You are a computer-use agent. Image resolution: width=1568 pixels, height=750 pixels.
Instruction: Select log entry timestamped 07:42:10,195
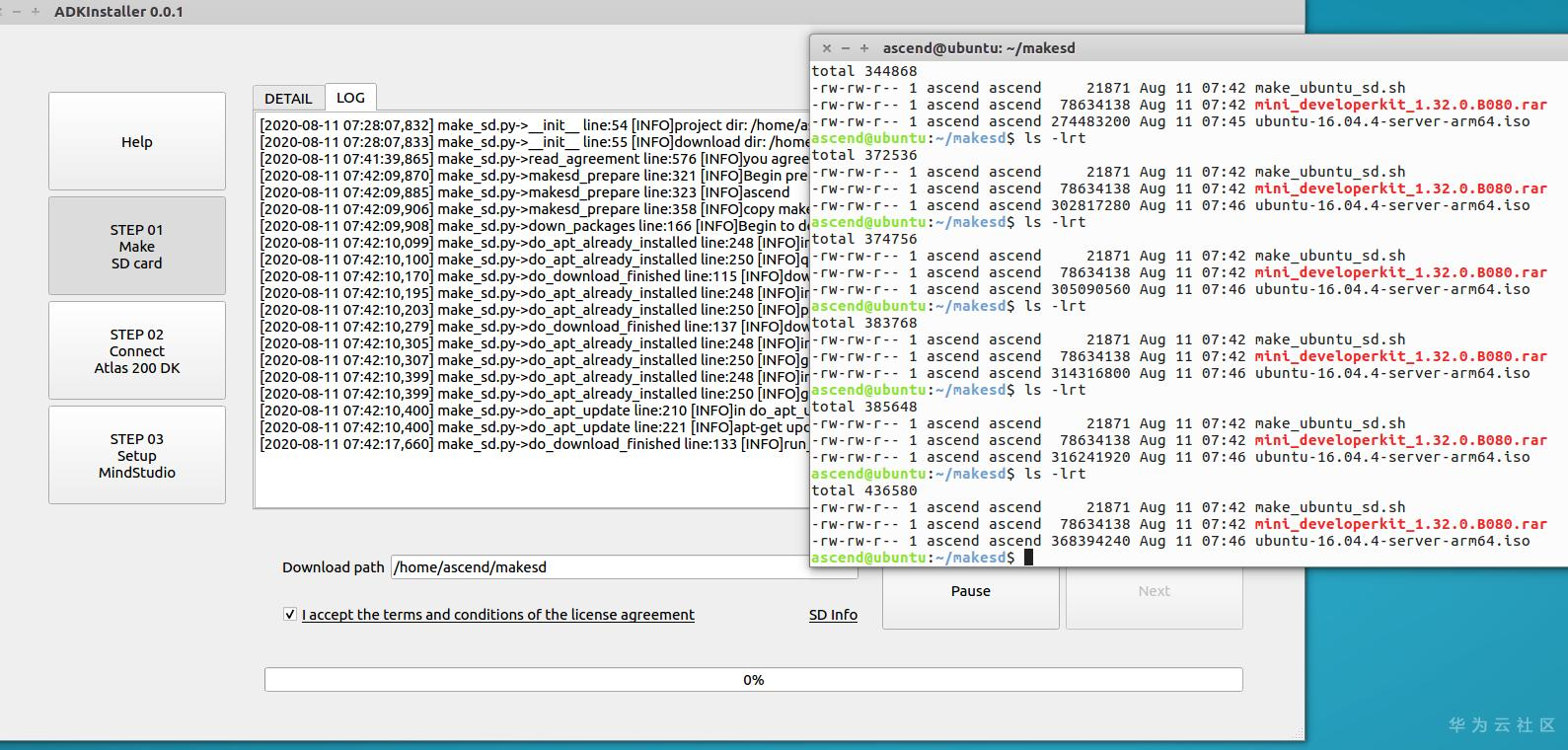[534, 293]
